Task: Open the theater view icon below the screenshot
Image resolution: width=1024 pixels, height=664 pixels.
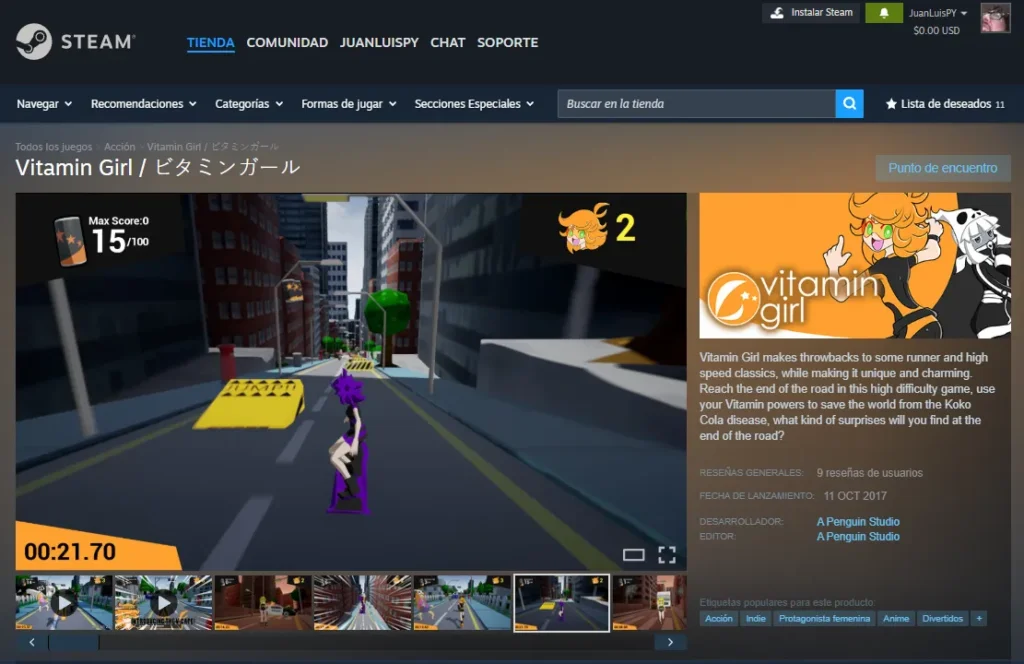Action: [x=635, y=555]
